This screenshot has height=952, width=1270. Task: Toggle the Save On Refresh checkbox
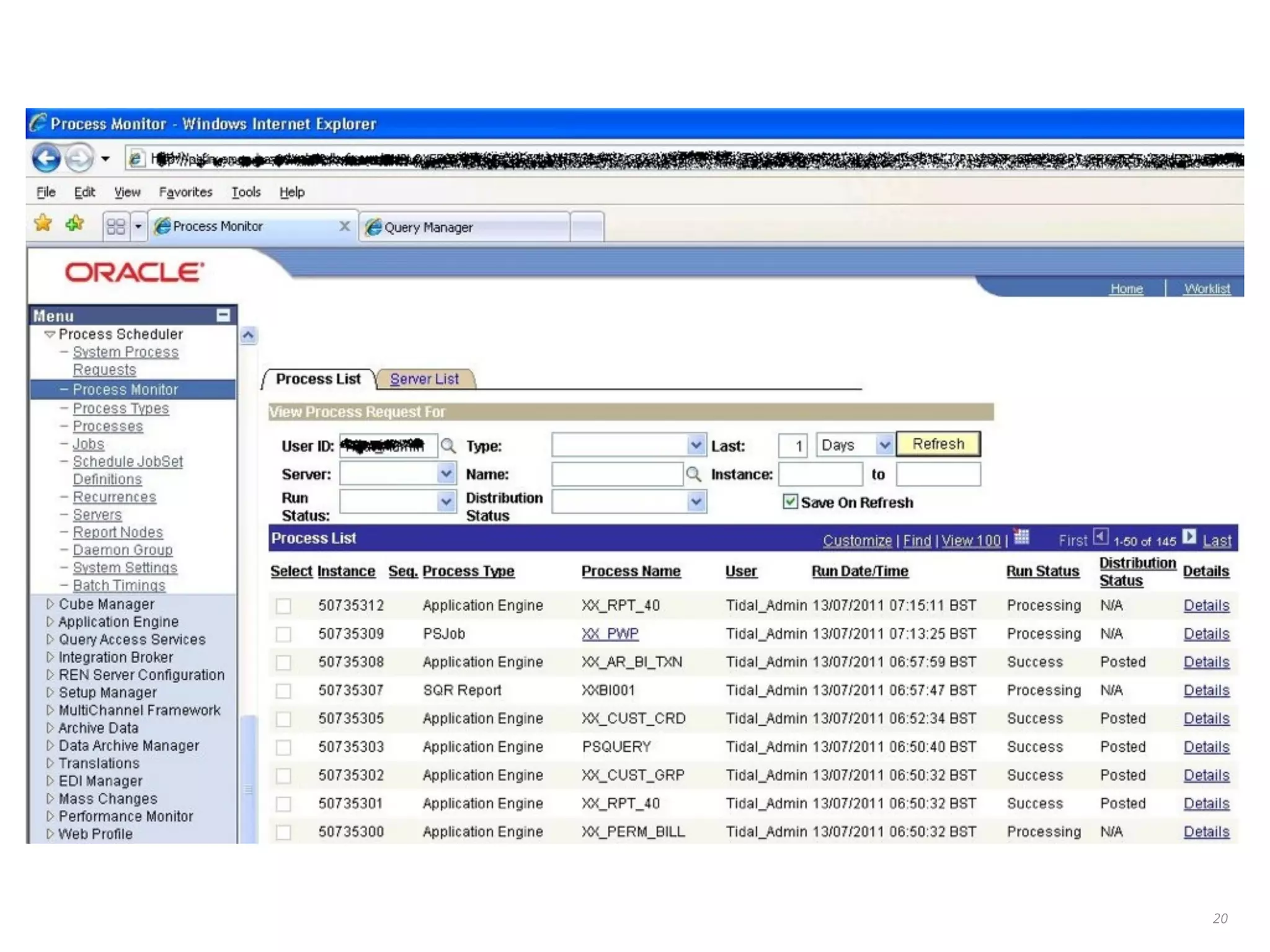(790, 501)
